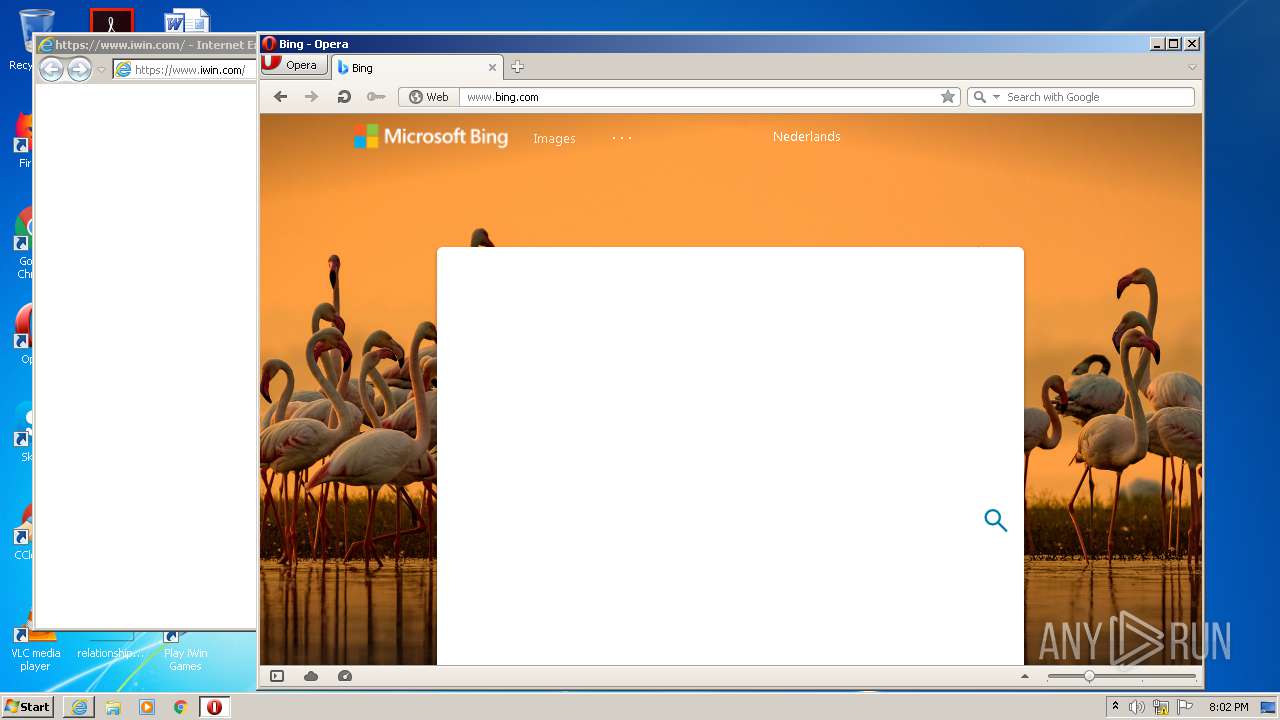Viewport: 1280px width, 720px height.
Task: Open Windows Explorer folder on taskbar
Action: click(x=113, y=707)
